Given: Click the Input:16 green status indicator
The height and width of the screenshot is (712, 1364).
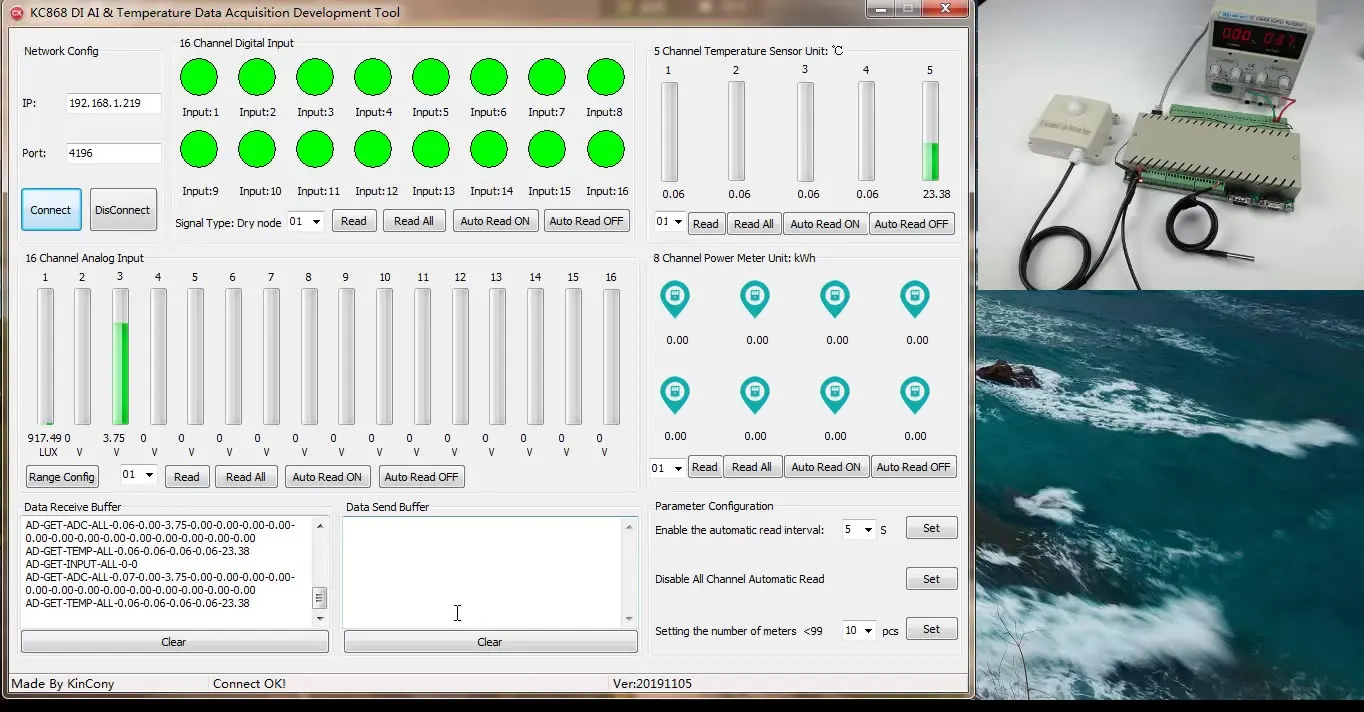Looking at the screenshot, I should [605, 149].
